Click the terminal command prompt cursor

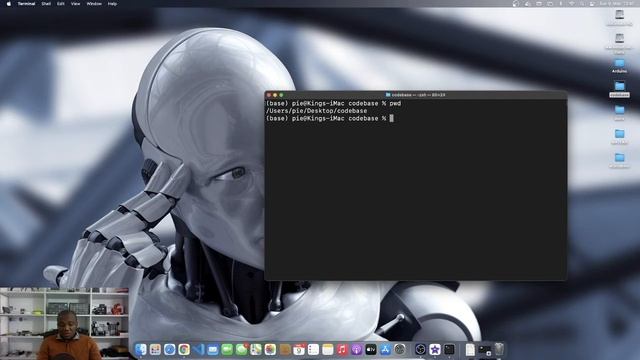(x=391, y=118)
